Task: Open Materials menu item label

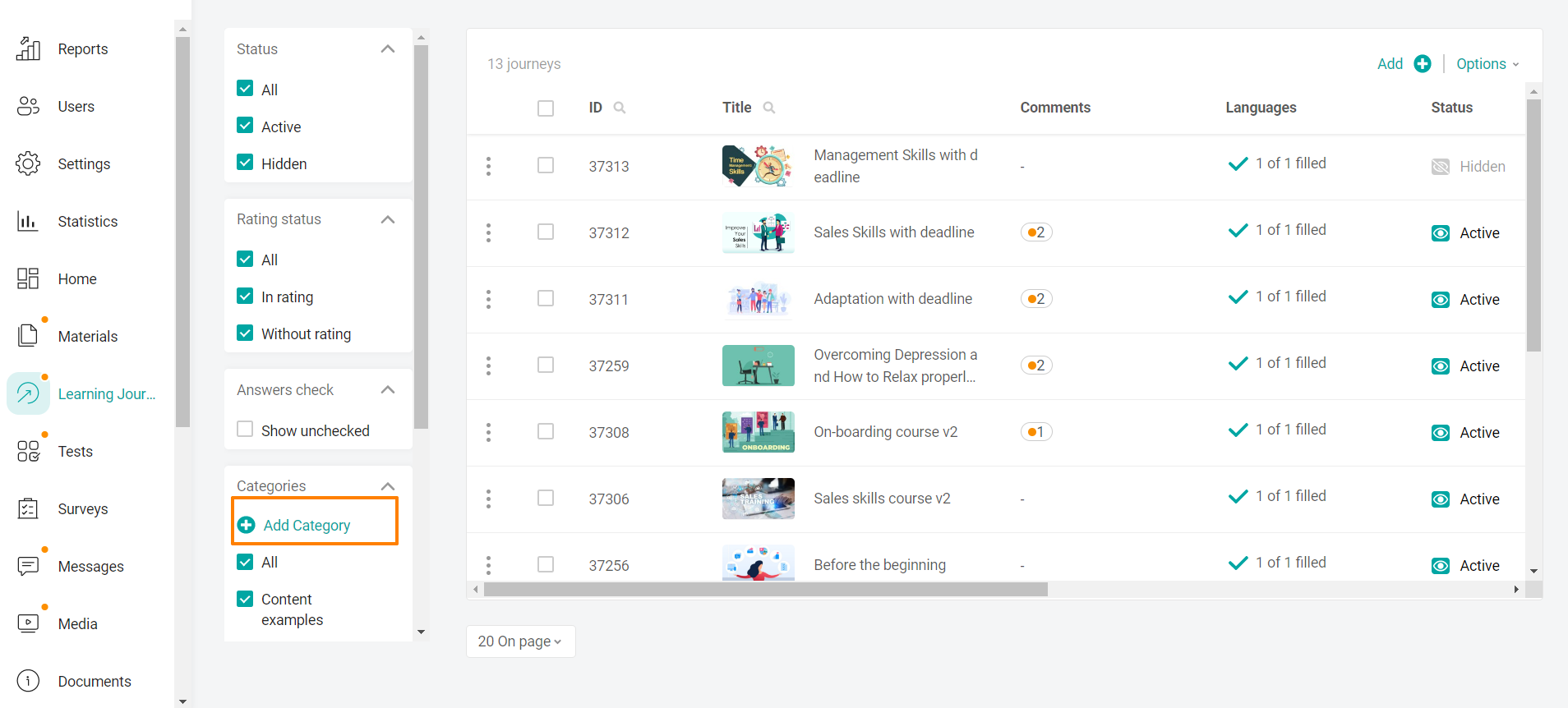Action: (88, 337)
